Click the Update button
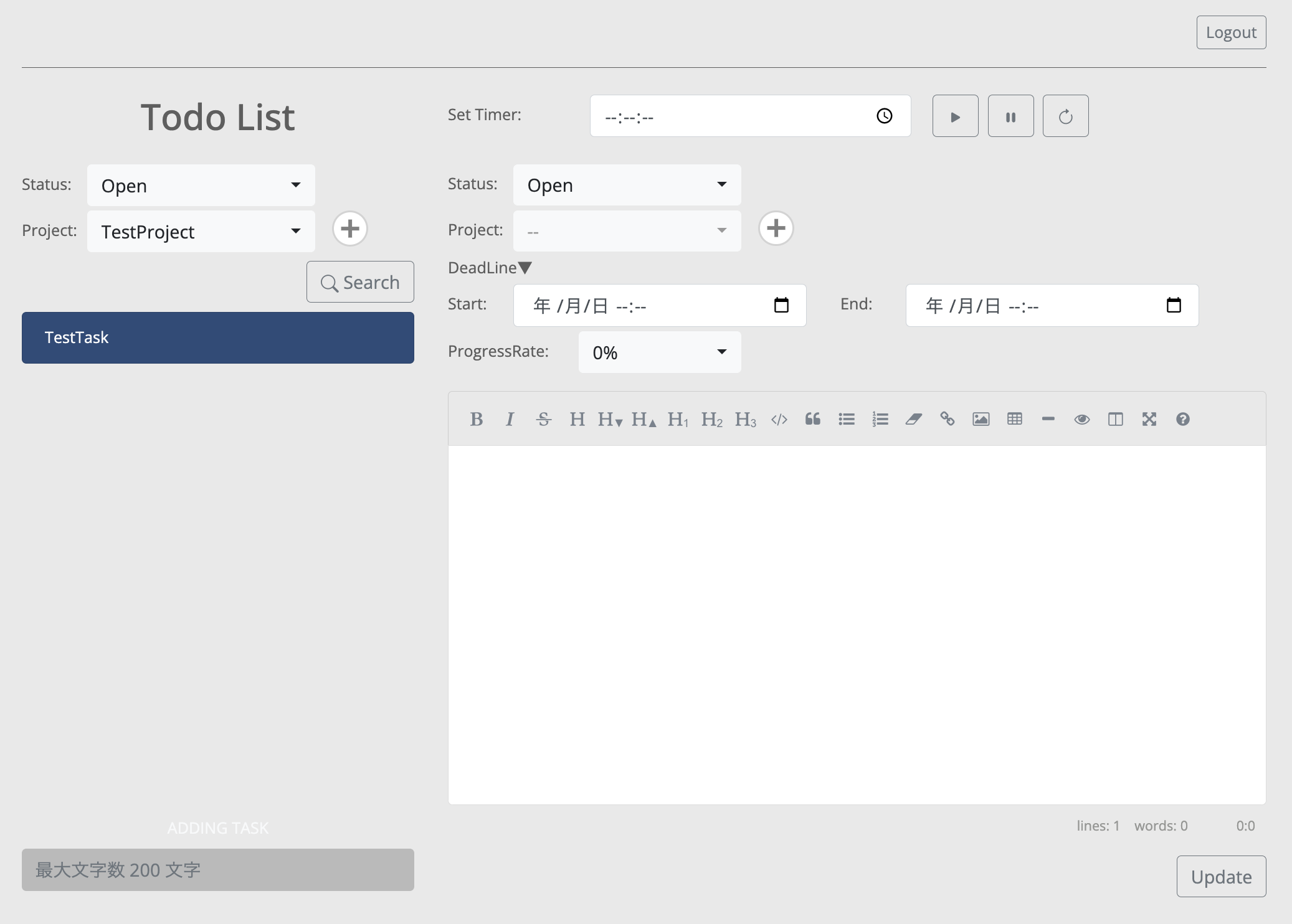1292x924 pixels. pyautogui.click(x=1220, y=876)
